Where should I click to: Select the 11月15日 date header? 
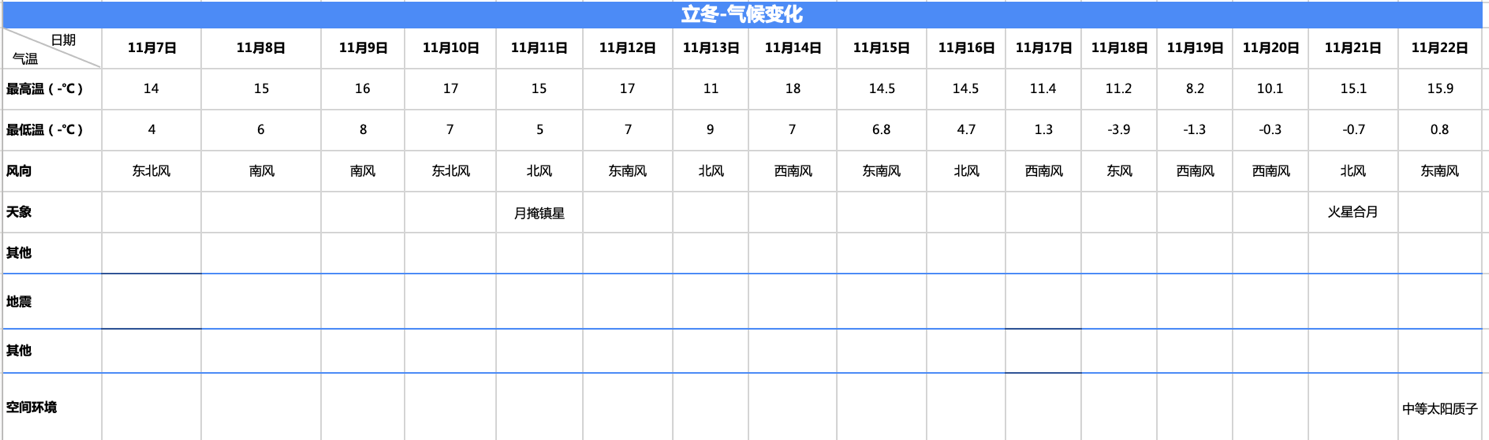tap(881, 48)
